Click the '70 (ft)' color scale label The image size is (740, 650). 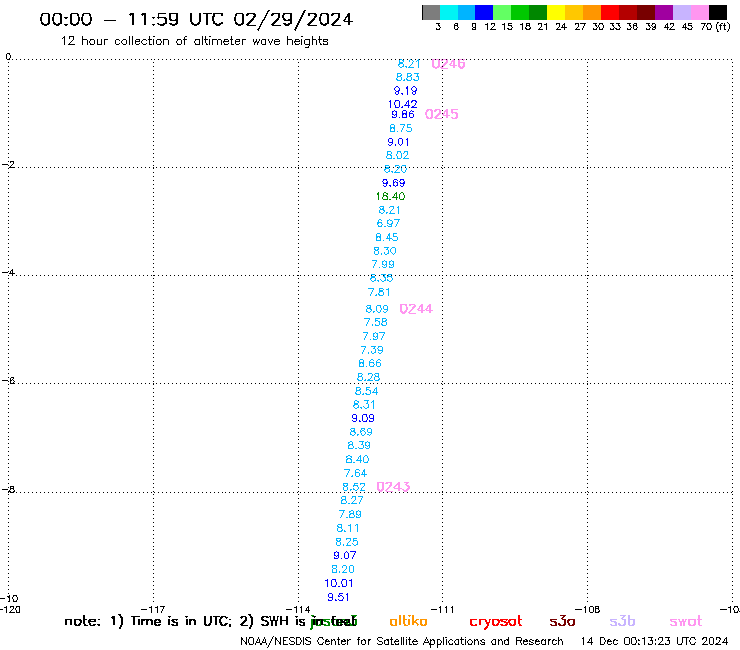pyautogui.click(x=715, y=27)
